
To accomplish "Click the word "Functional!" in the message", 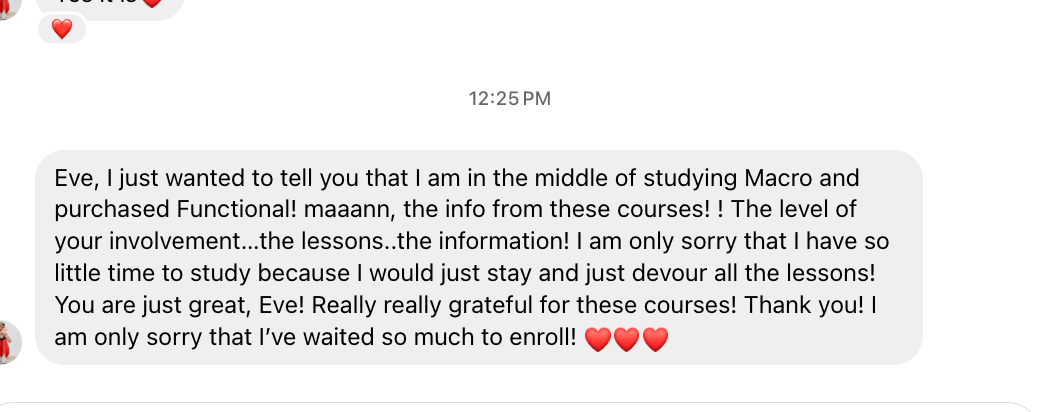I will [237, 210].
